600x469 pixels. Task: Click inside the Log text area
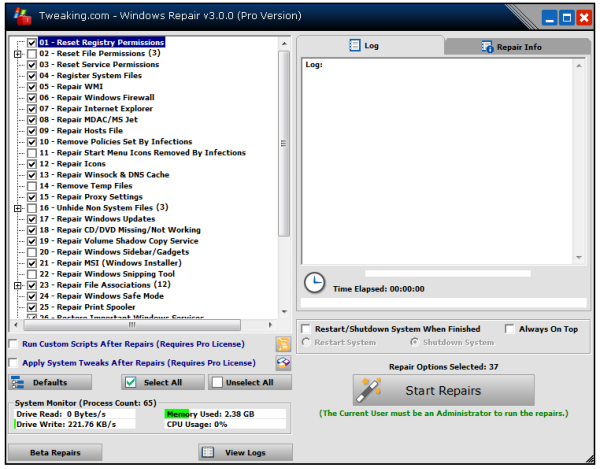(437, 161)
